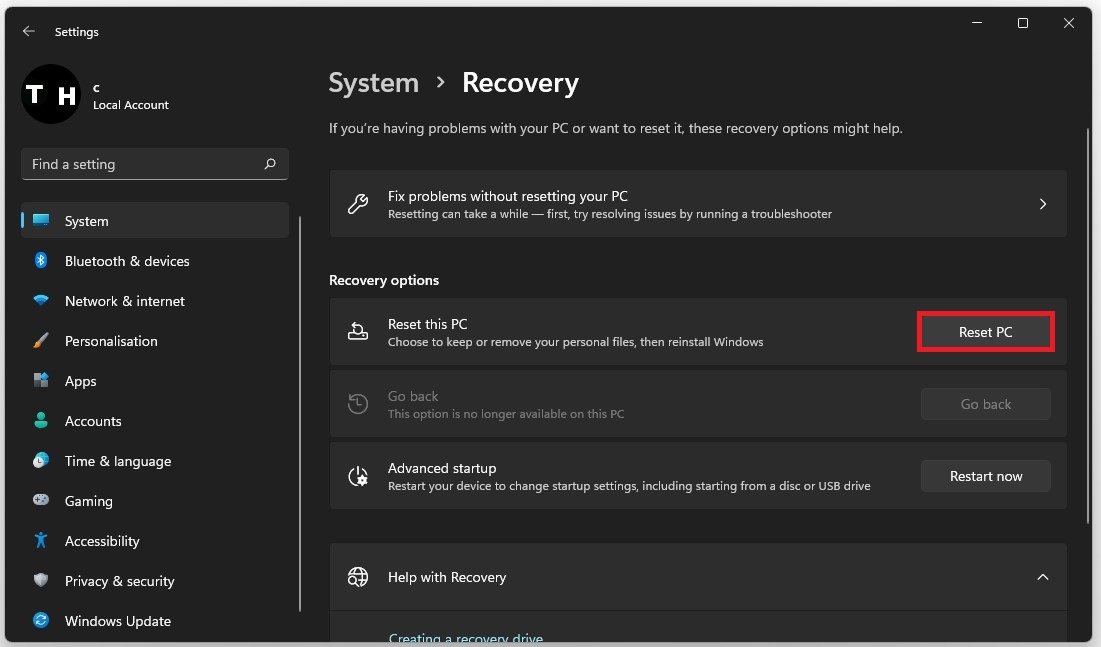Click the Windows Update sync icon
This screenshot has height=647, width=1101.
41,621
